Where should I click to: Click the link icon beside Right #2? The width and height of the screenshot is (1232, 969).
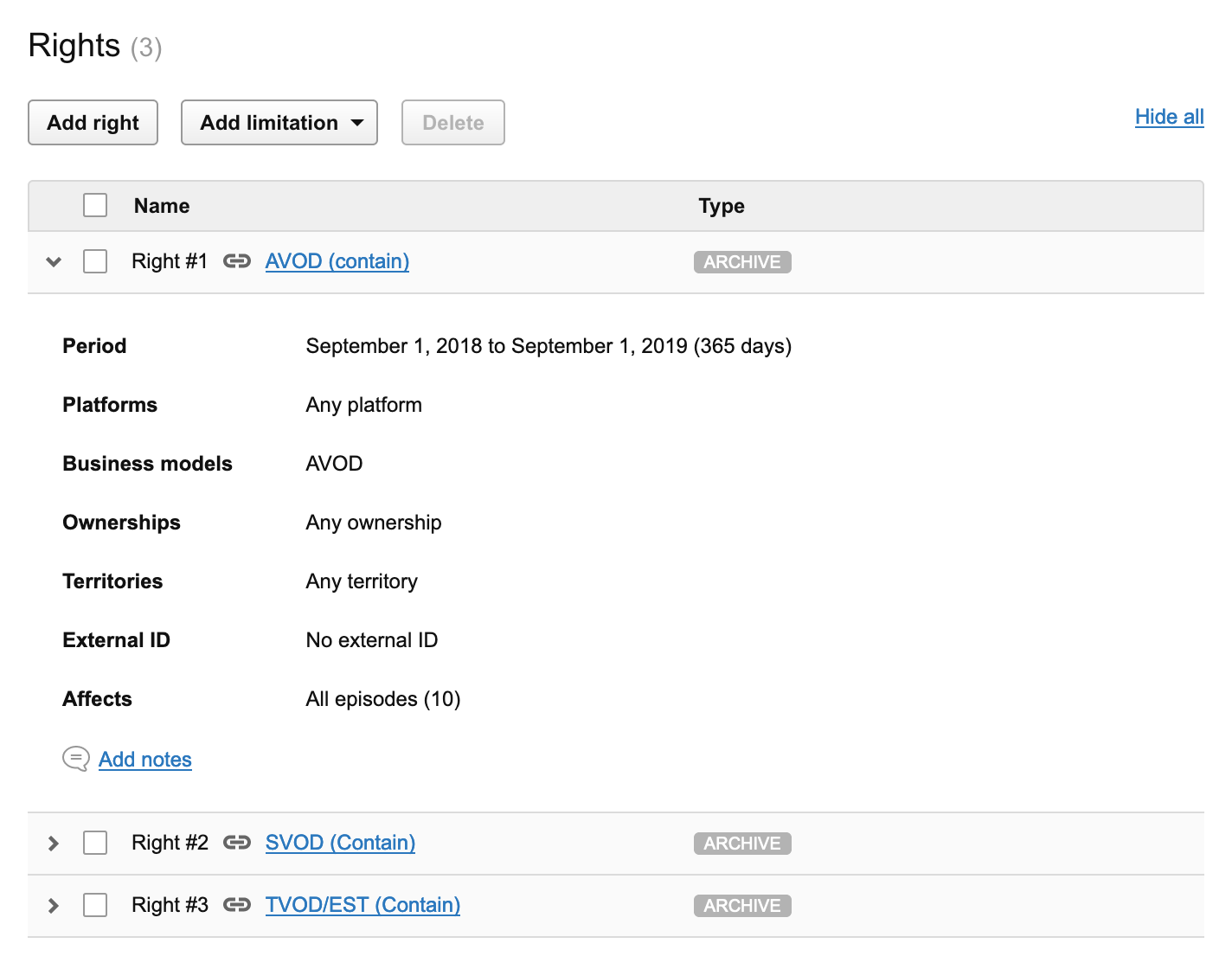tap(236, 843)
